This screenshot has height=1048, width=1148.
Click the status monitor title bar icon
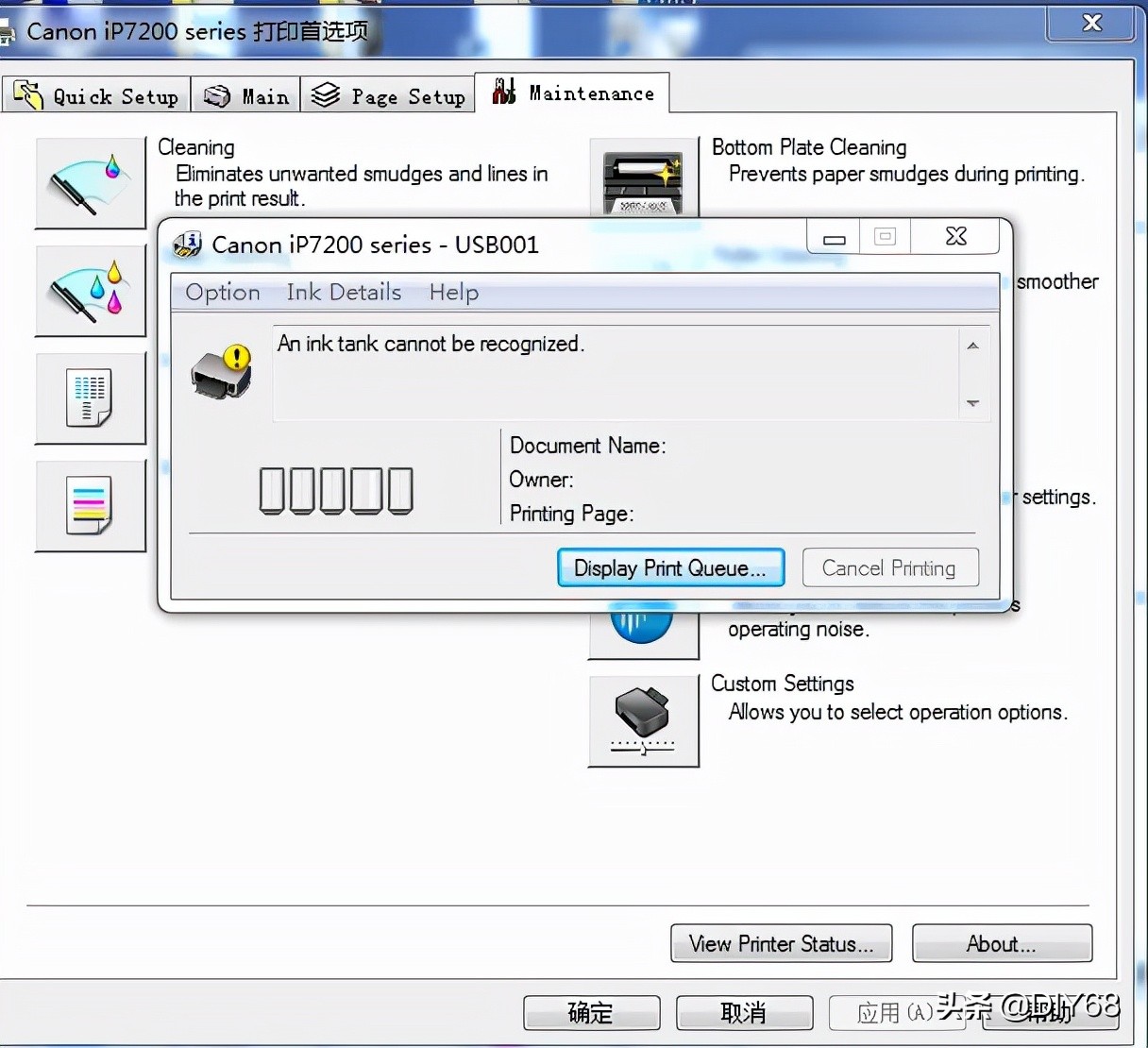188,245
